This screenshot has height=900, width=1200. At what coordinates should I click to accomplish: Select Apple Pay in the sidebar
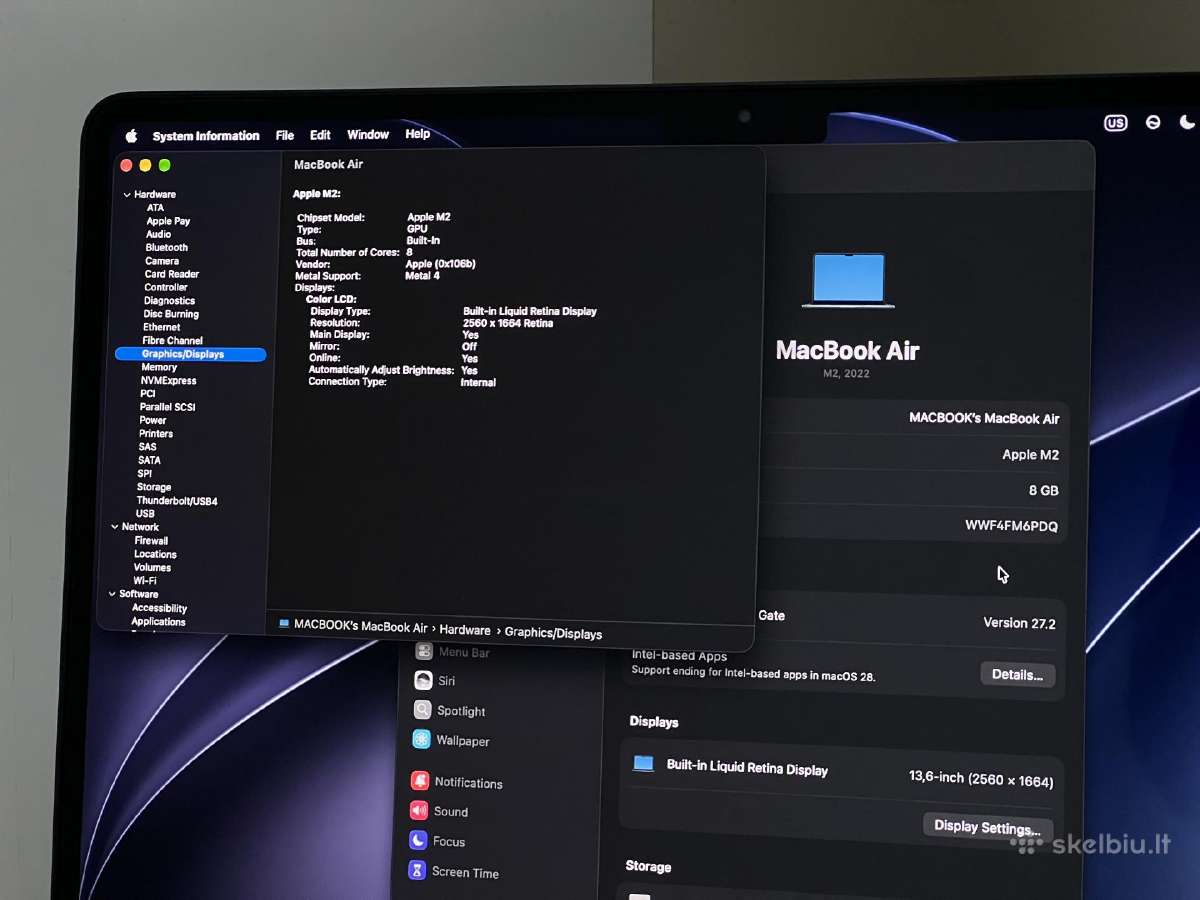(168, 221)
